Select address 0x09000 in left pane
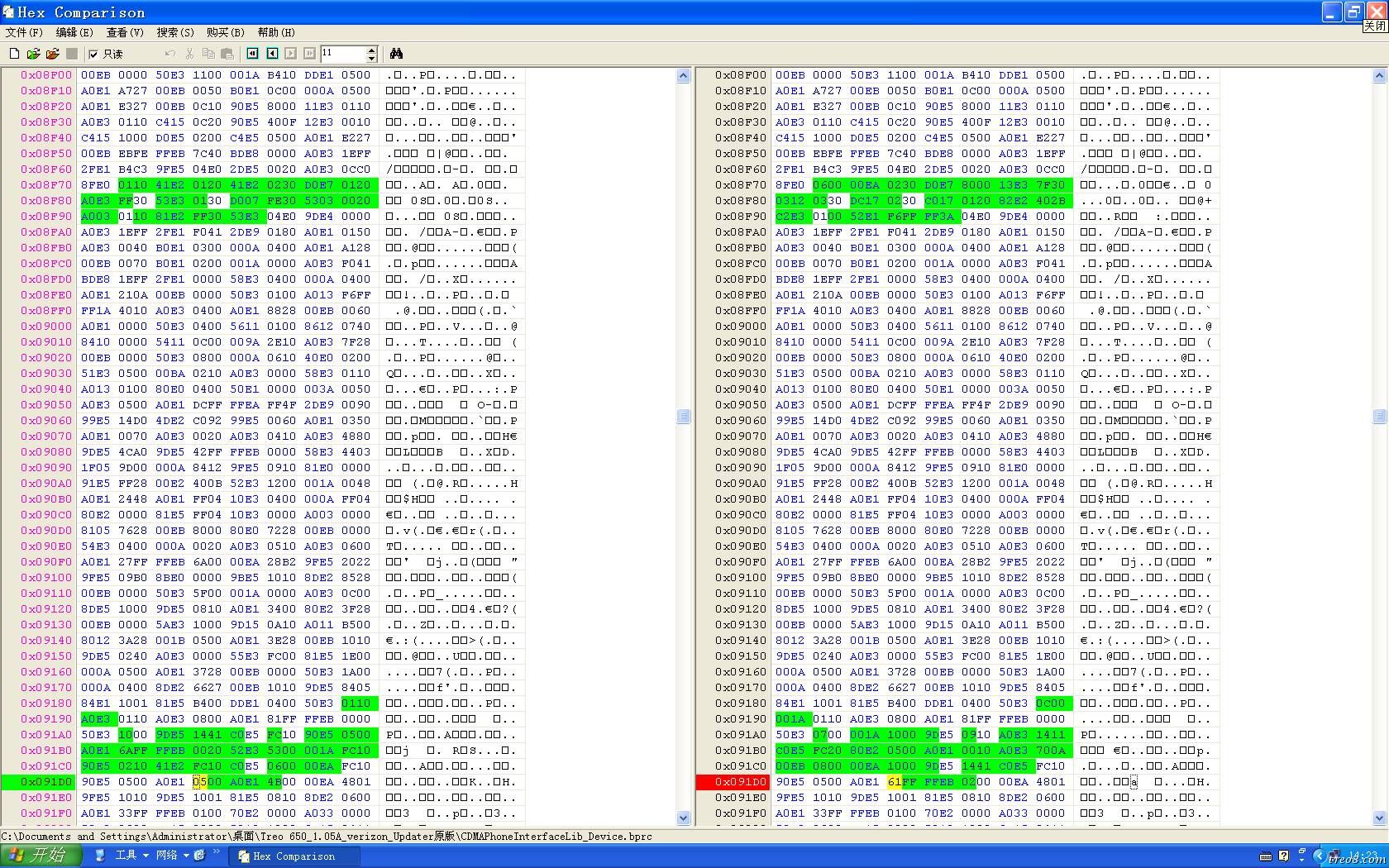 pyautogui.click(x=46, y=327)
